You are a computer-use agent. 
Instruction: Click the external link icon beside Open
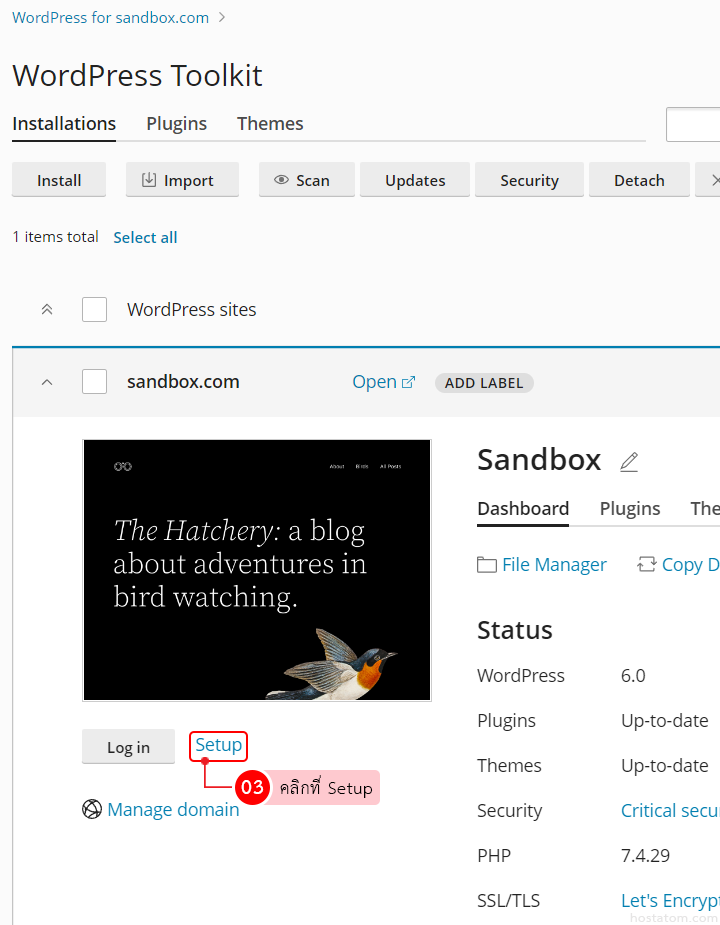408,382
